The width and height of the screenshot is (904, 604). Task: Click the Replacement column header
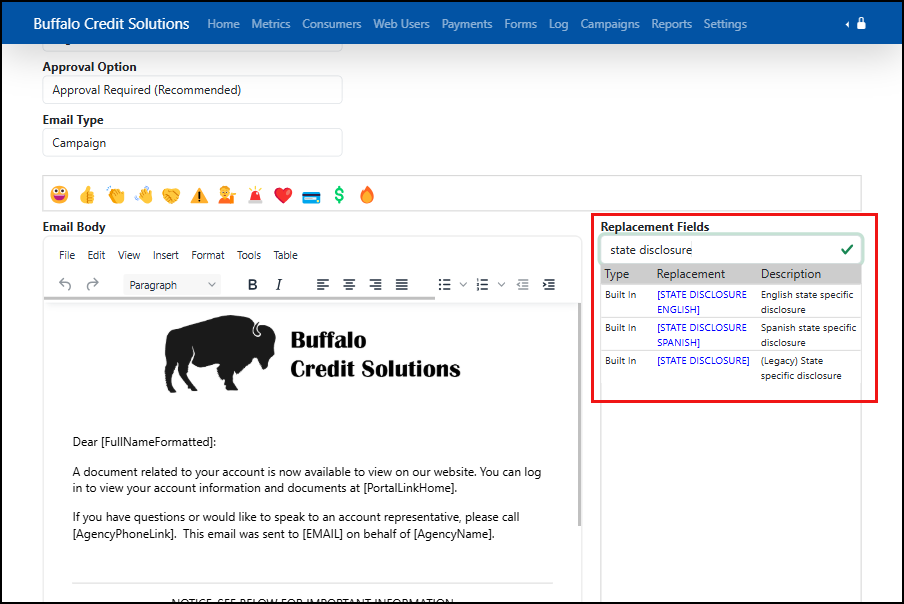tap(690, 274)
